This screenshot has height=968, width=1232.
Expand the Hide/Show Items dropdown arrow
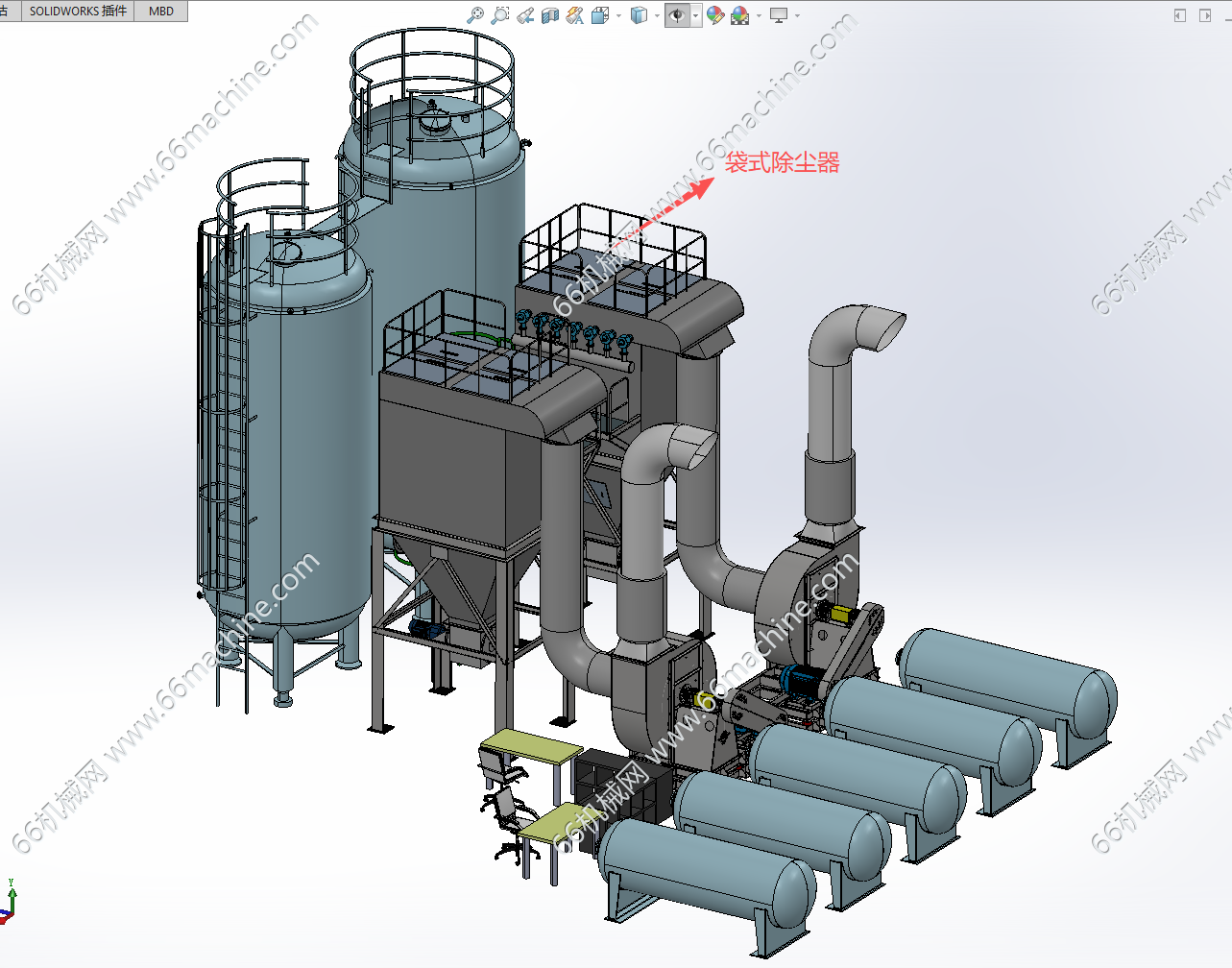click(x=695, y=15)
